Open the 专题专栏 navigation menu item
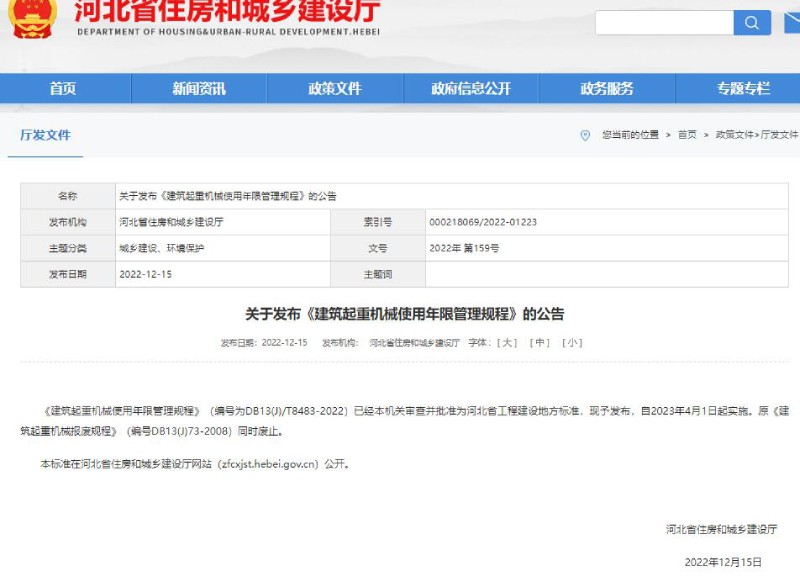The image size is (800, 582). click(x=743, y=89)
